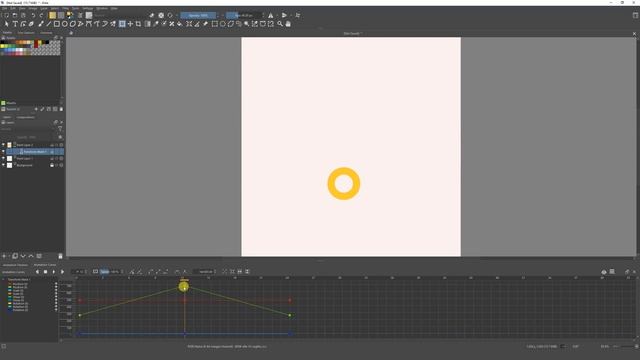The image size is (640, 360).
Task: Select the Calligraphy tool
Action: click(31, 24)
